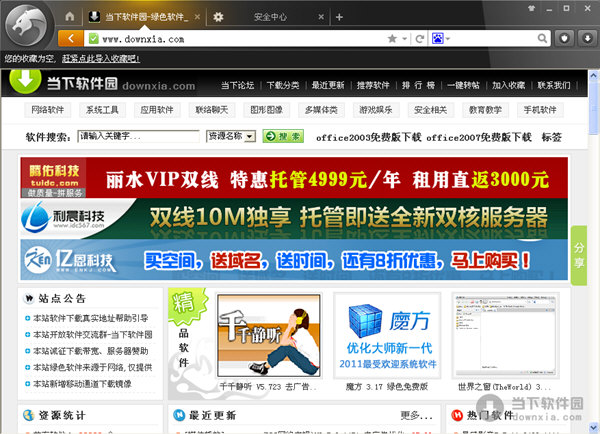Click the browser leopard logo
The image size is (600, 434).
(27, 24)
